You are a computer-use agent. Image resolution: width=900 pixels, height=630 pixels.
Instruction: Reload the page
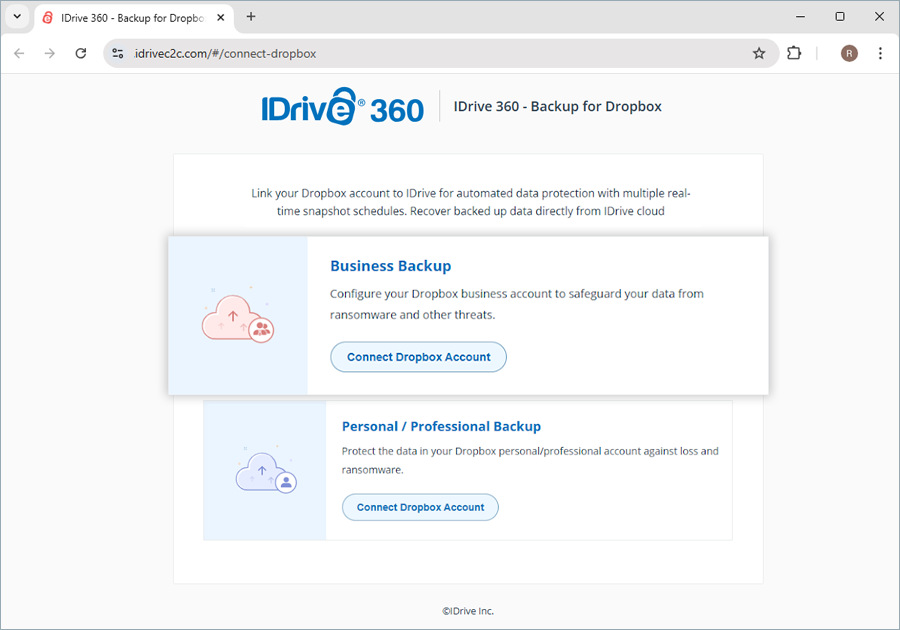click(x=81, y=53)
